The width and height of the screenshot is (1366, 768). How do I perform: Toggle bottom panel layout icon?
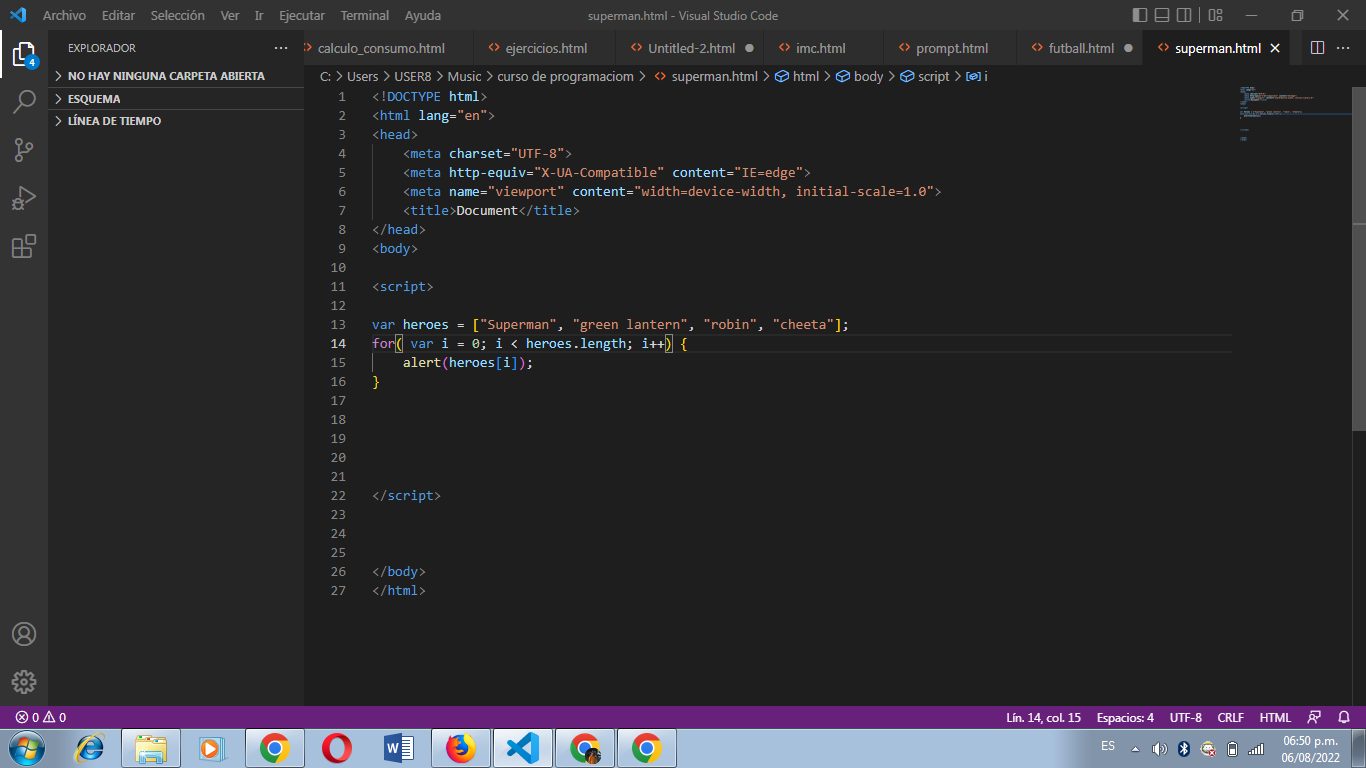(1162, 15)
